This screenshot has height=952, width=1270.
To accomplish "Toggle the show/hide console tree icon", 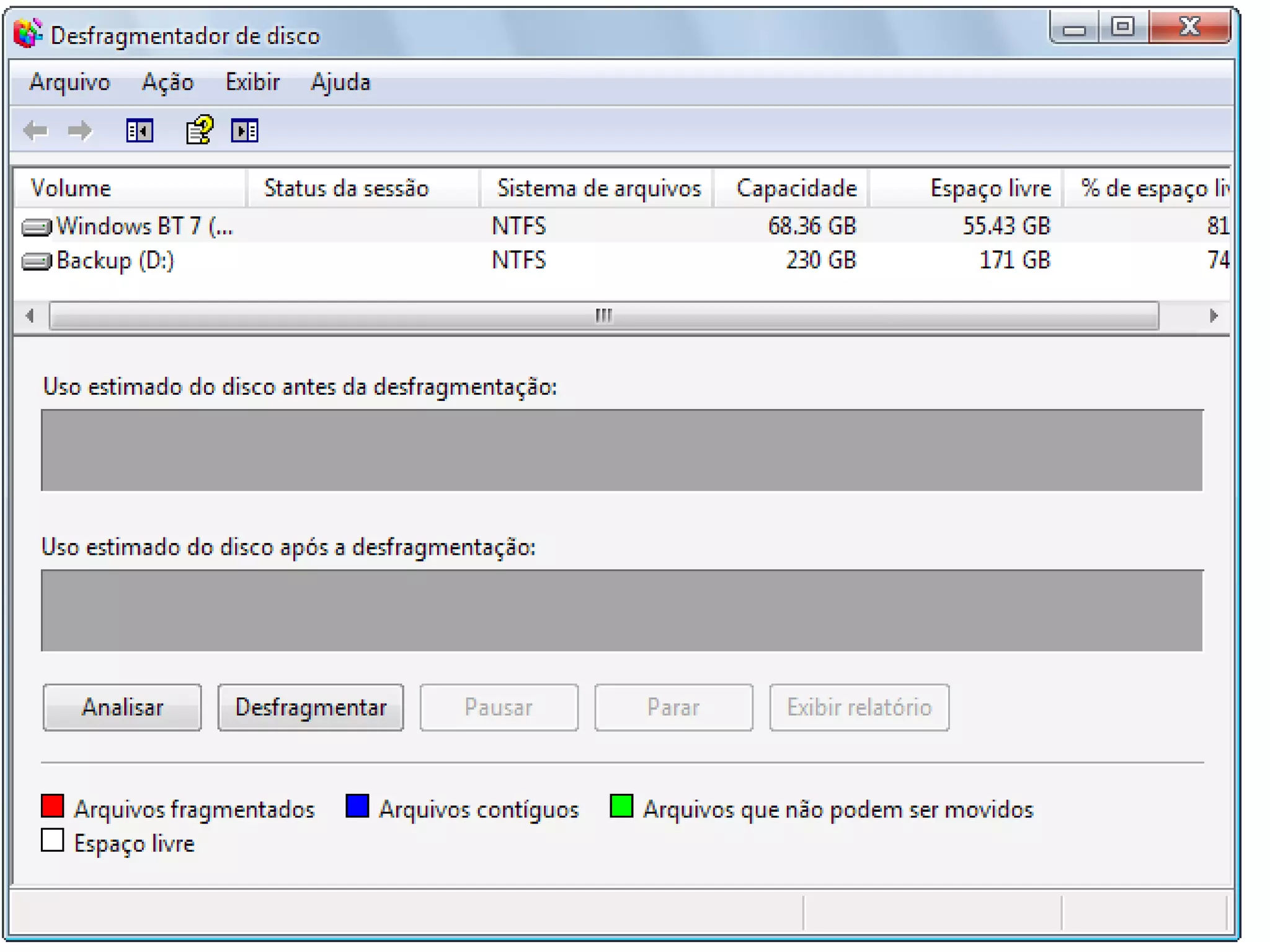I will 140,131.
